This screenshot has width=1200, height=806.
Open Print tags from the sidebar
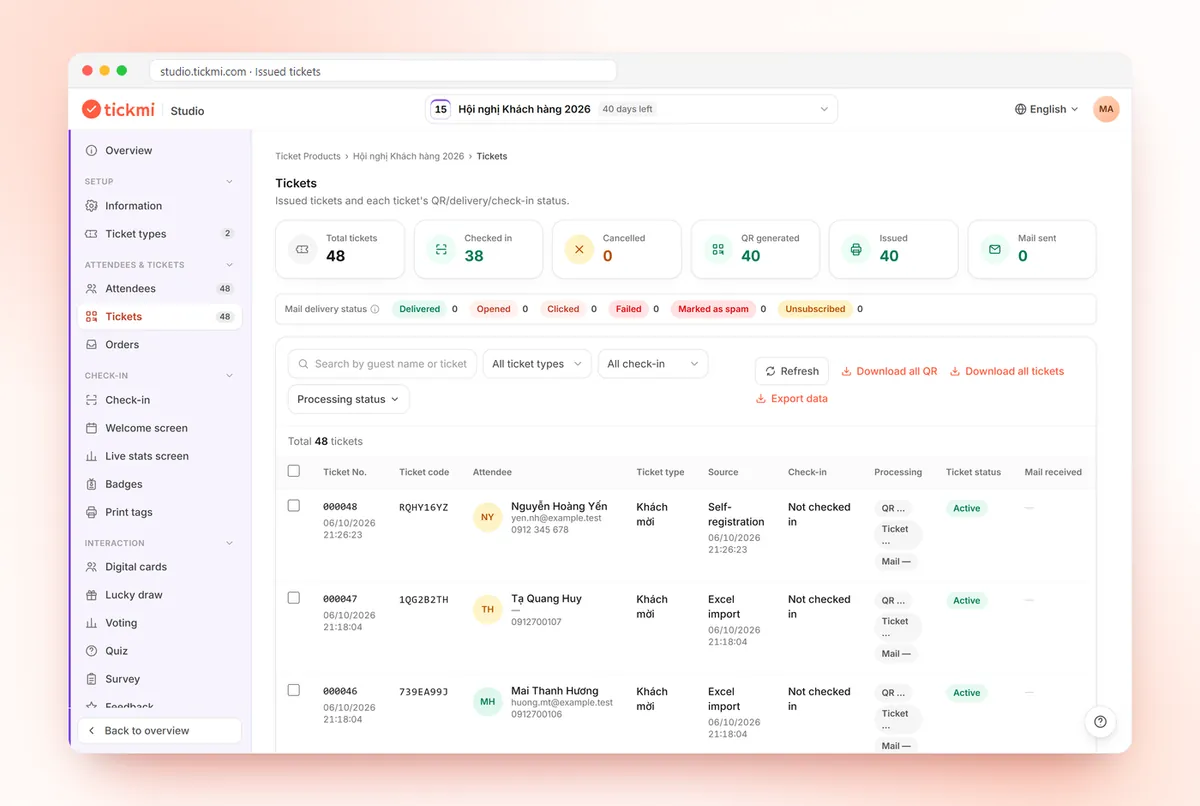click(x=159, y=512)
